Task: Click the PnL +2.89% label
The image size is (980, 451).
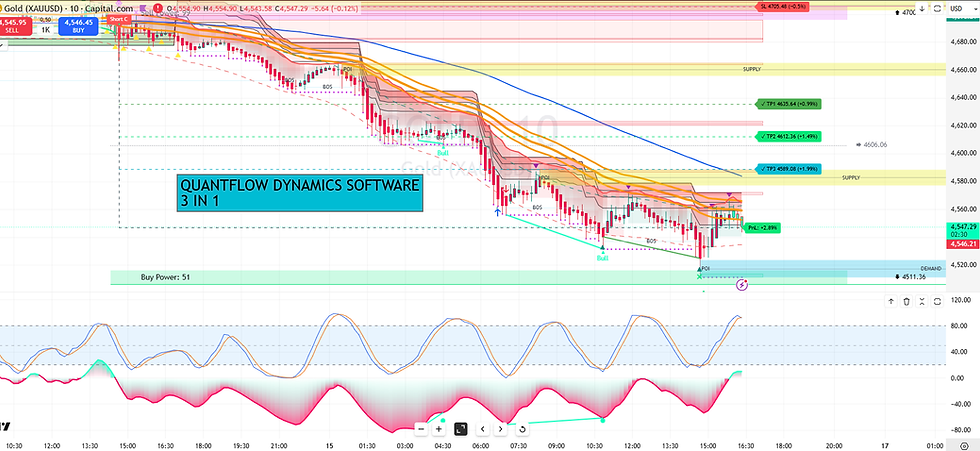Action: 762,229
